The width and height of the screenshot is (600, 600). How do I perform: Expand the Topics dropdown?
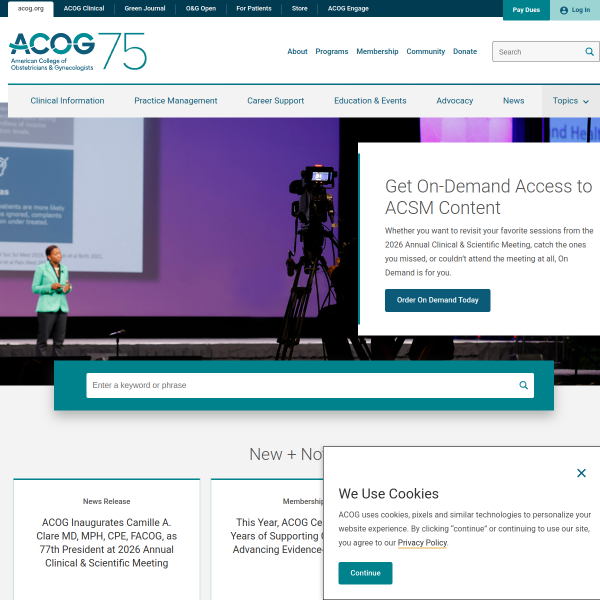(571, 101)
